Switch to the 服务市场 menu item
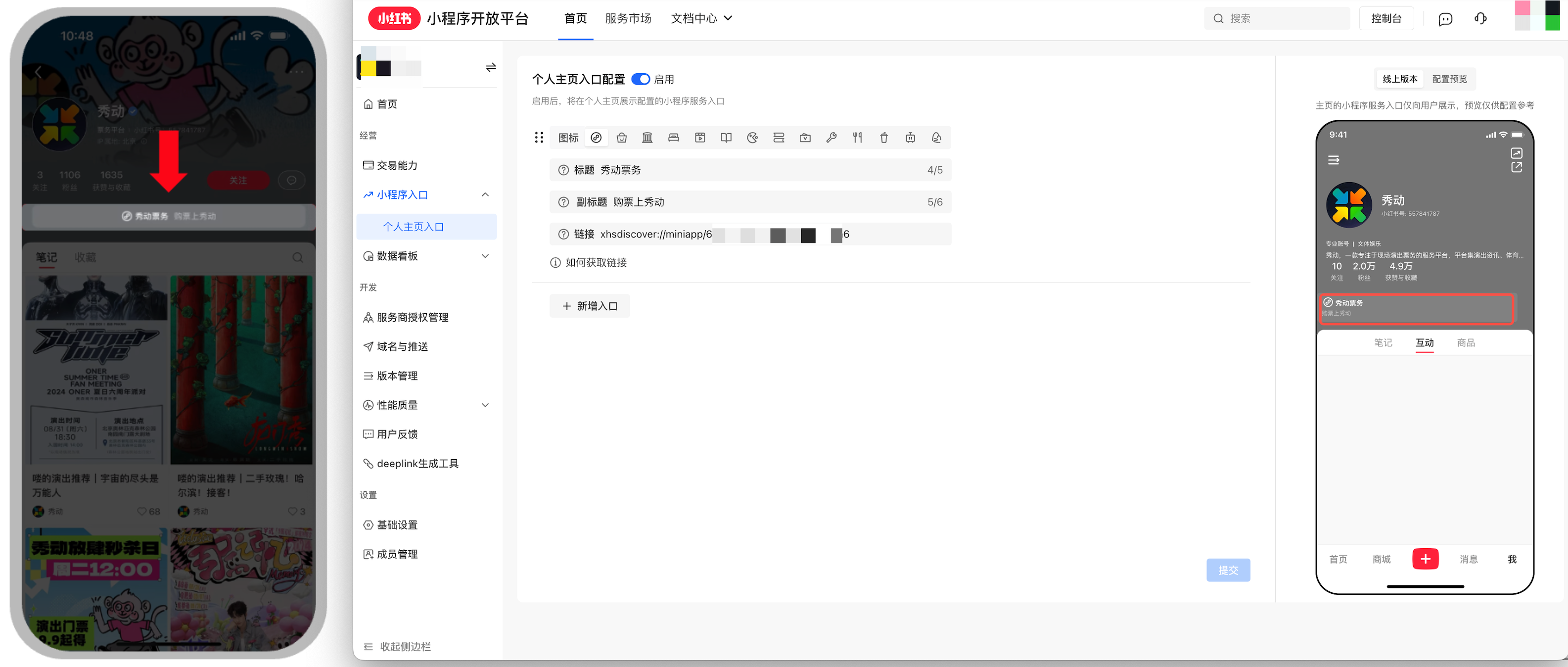 click(629, 18)
